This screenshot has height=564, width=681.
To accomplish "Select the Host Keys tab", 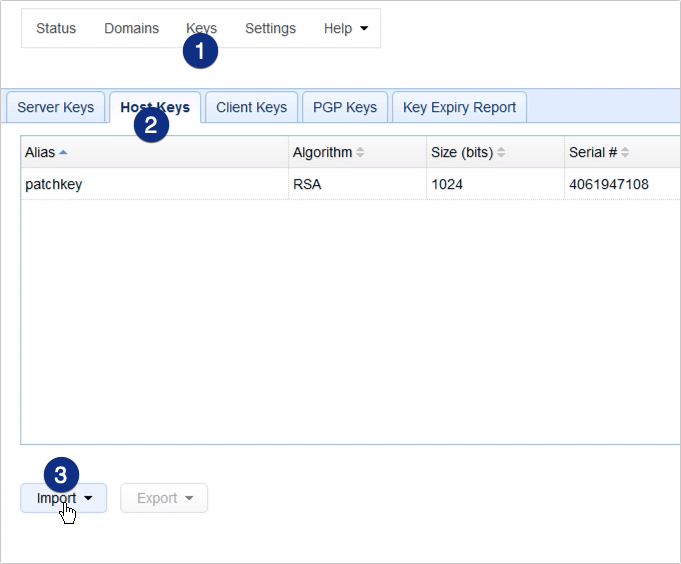I will click(155, 107).
